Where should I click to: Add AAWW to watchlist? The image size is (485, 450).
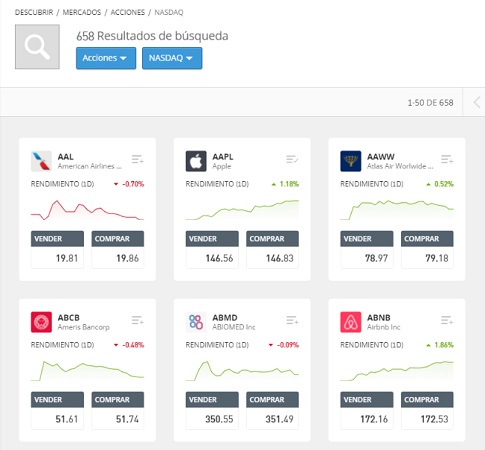point(447,159)
